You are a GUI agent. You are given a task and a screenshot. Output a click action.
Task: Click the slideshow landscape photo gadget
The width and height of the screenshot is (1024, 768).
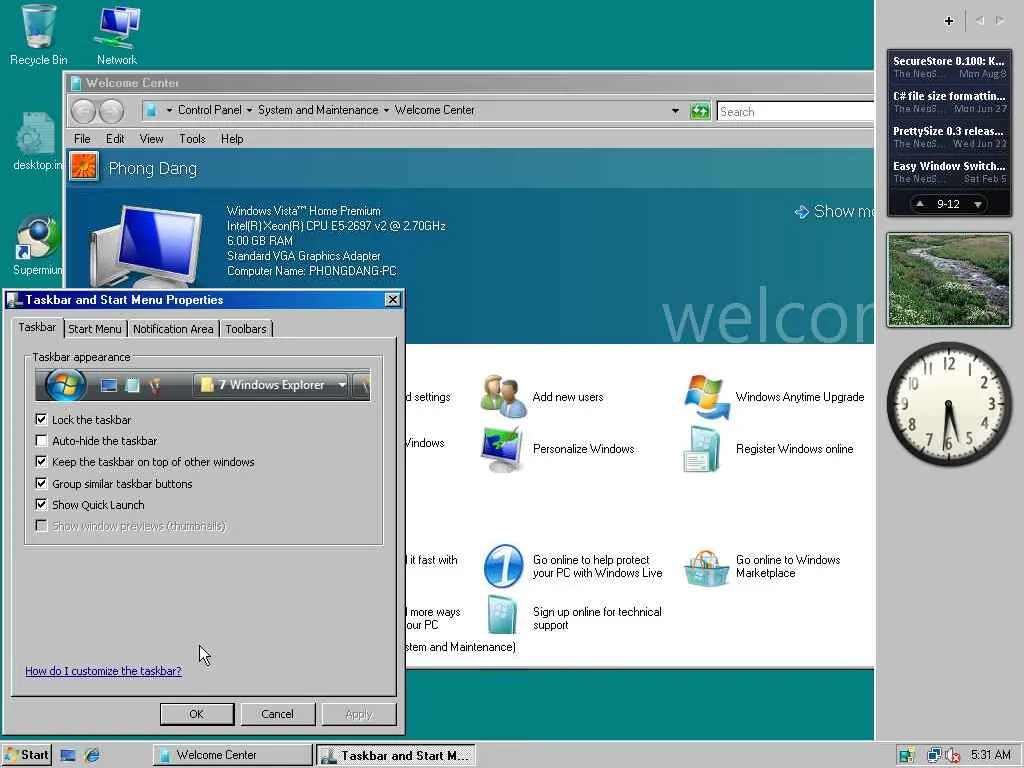coord(949,280)
